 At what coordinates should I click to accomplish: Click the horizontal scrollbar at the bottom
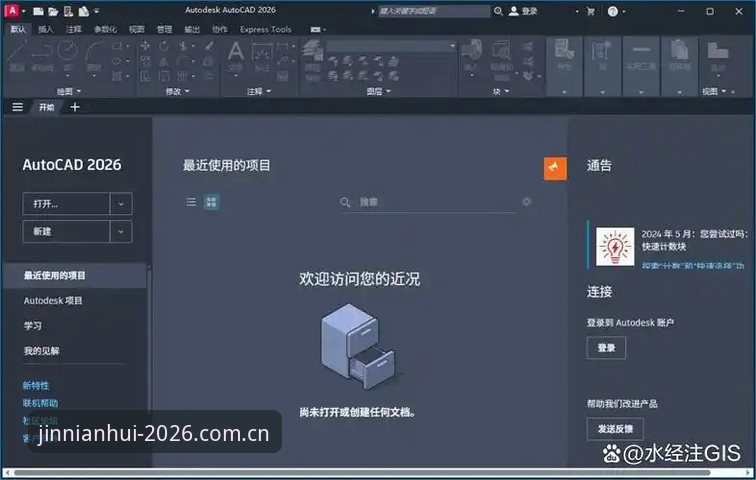point(362,472)
